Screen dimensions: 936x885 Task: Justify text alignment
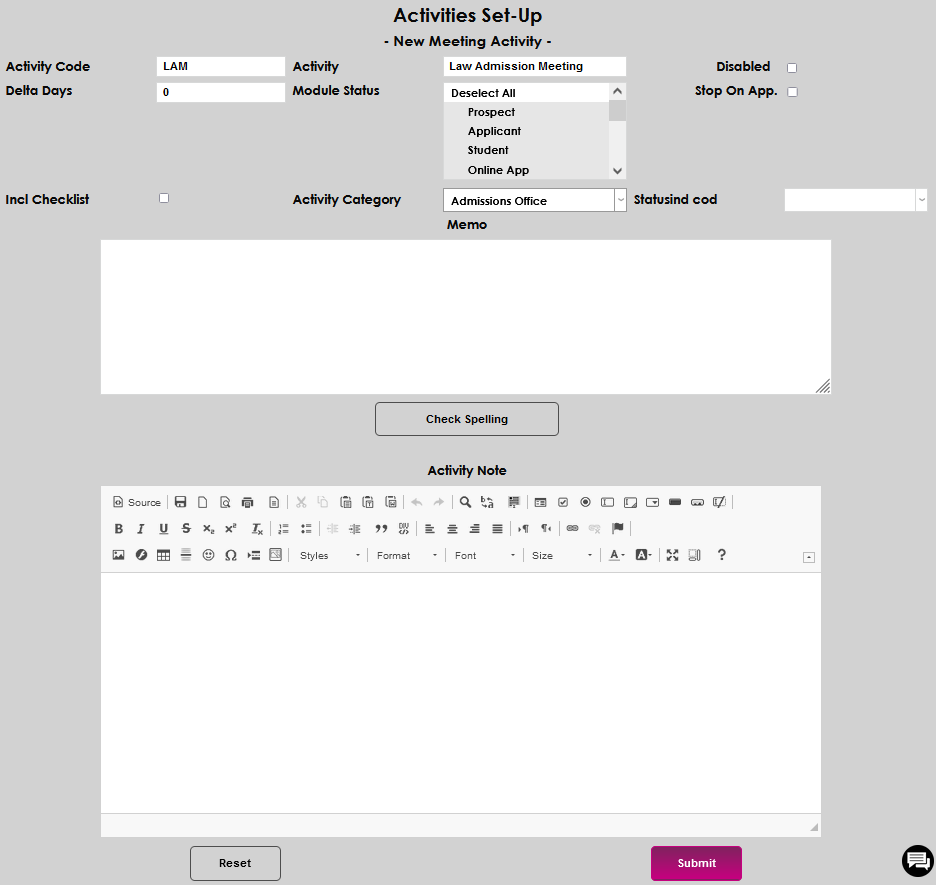(x=497, y=529)
